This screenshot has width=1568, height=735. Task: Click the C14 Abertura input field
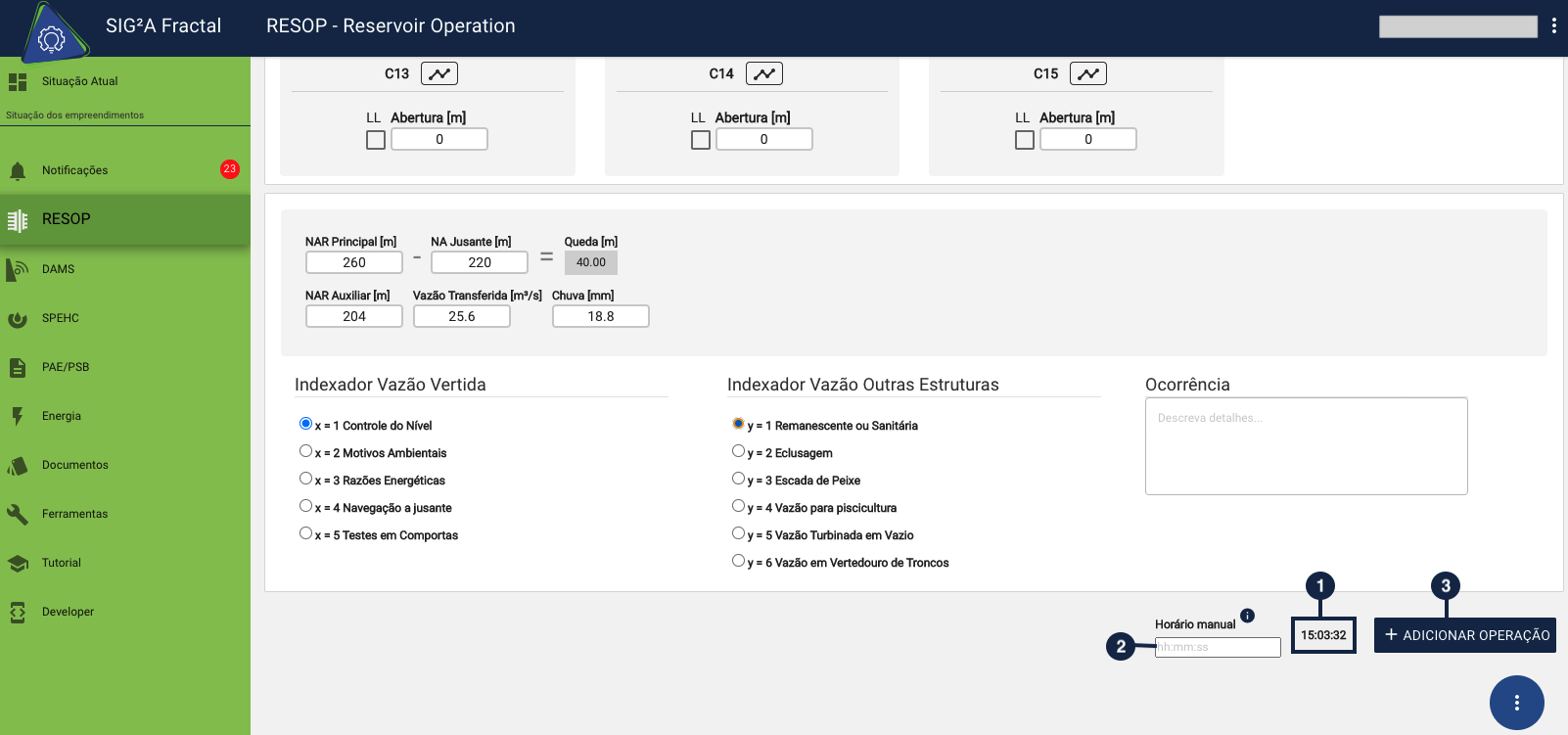click(x=764, y=139)
